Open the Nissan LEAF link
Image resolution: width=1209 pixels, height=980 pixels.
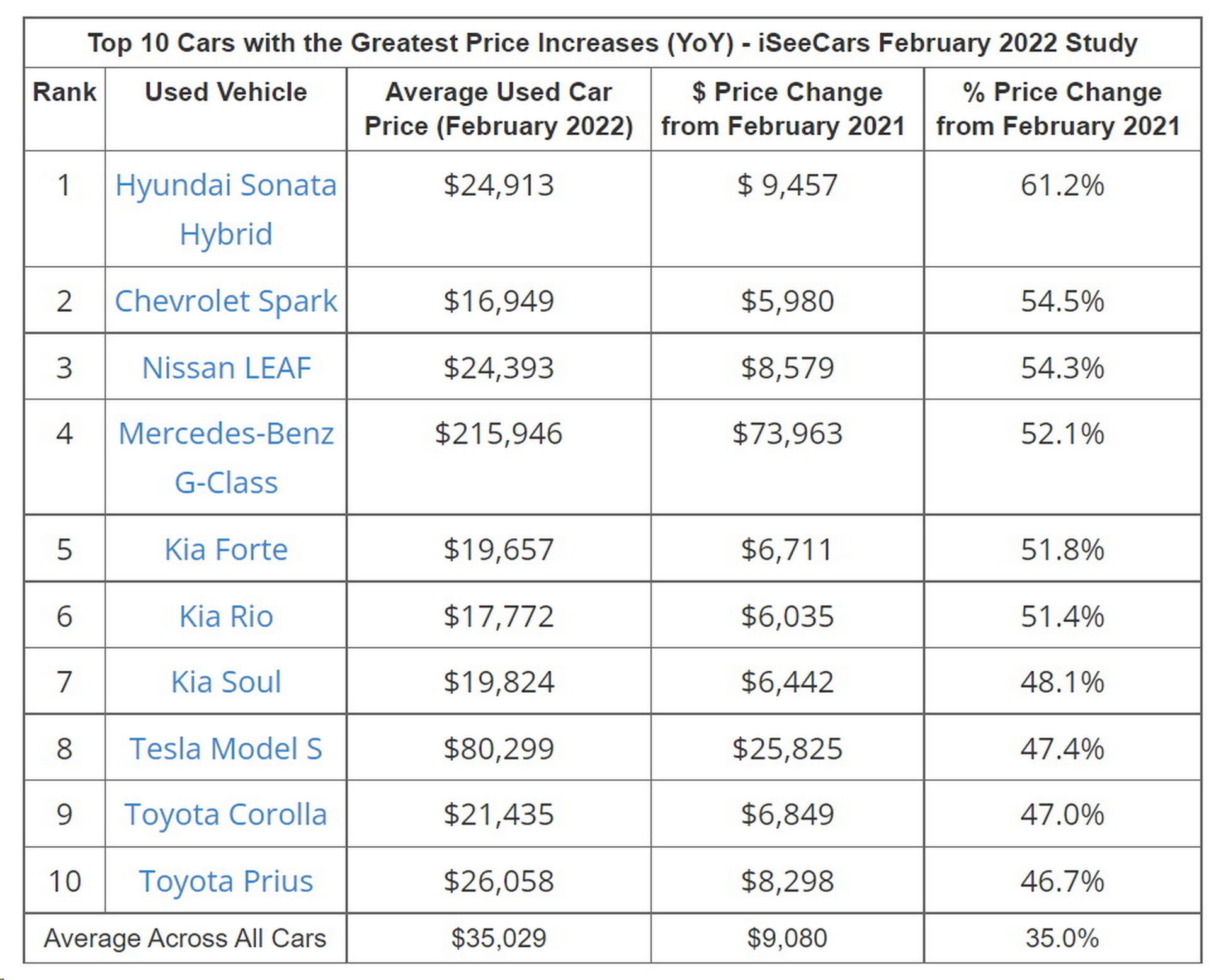[226, 368]
